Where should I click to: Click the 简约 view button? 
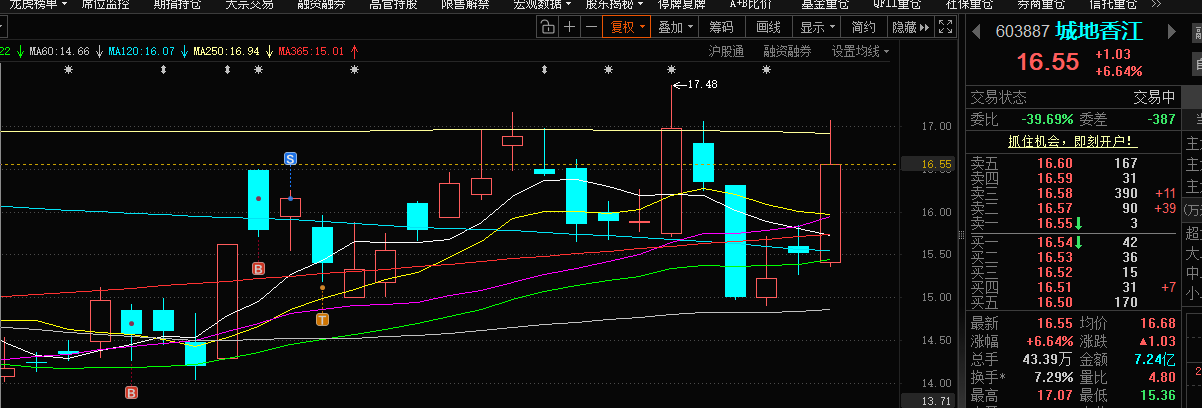click(863, 27)
